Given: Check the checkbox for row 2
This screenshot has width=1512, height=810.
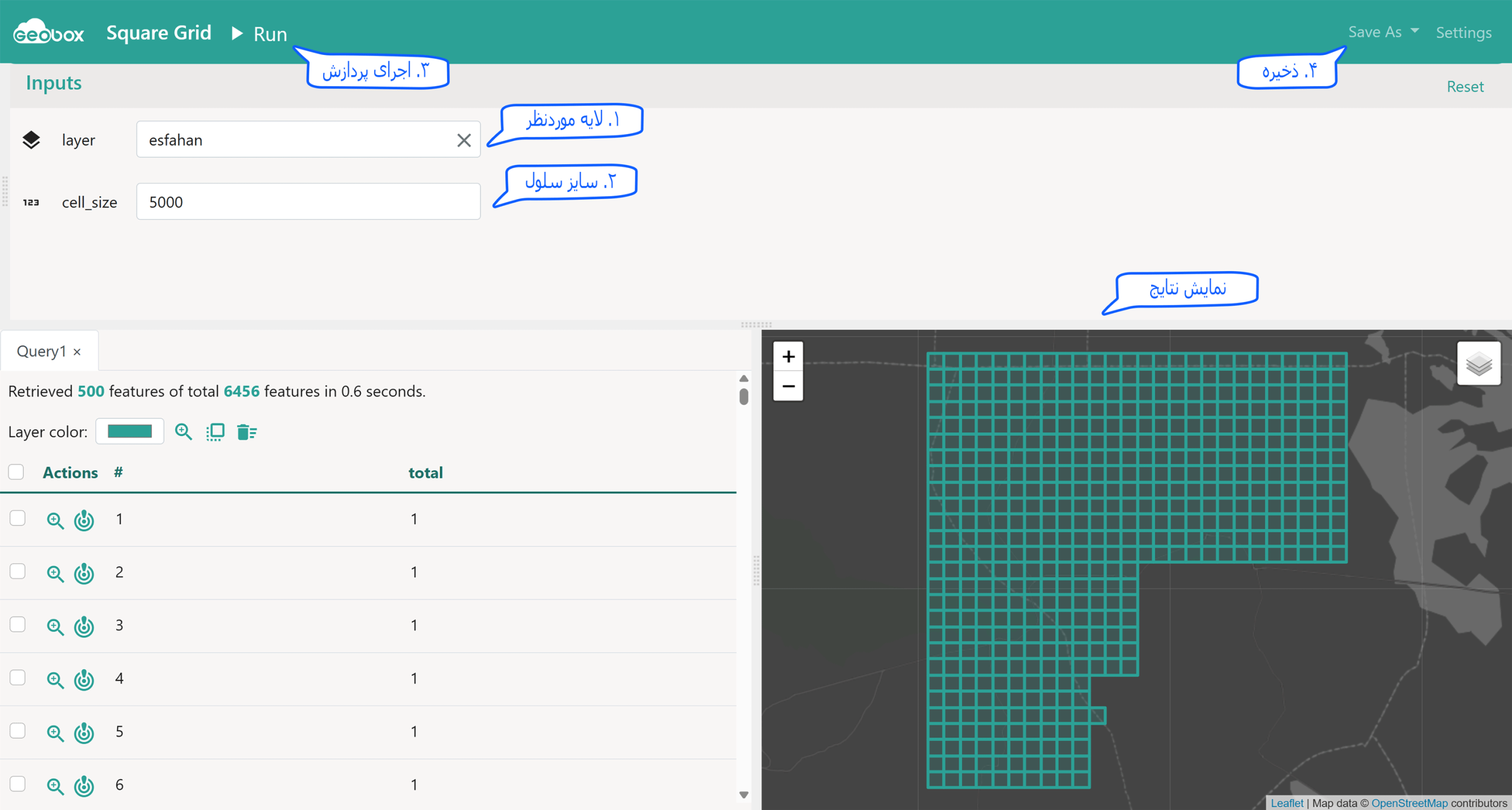Looking at the screenshot, I should pyautogui.click(x=18, y=571).
